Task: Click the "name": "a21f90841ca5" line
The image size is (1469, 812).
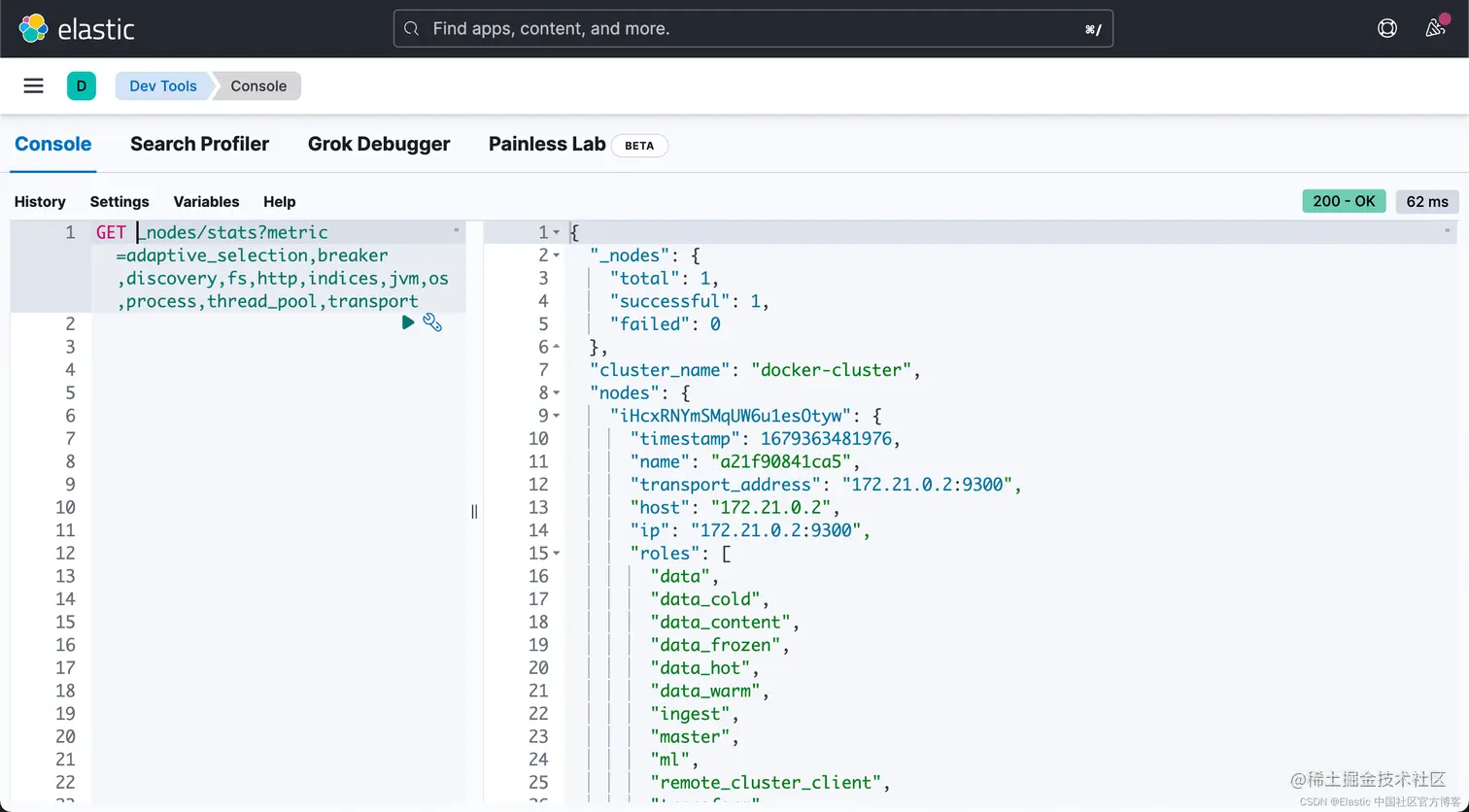Action: tap(744, 461)
